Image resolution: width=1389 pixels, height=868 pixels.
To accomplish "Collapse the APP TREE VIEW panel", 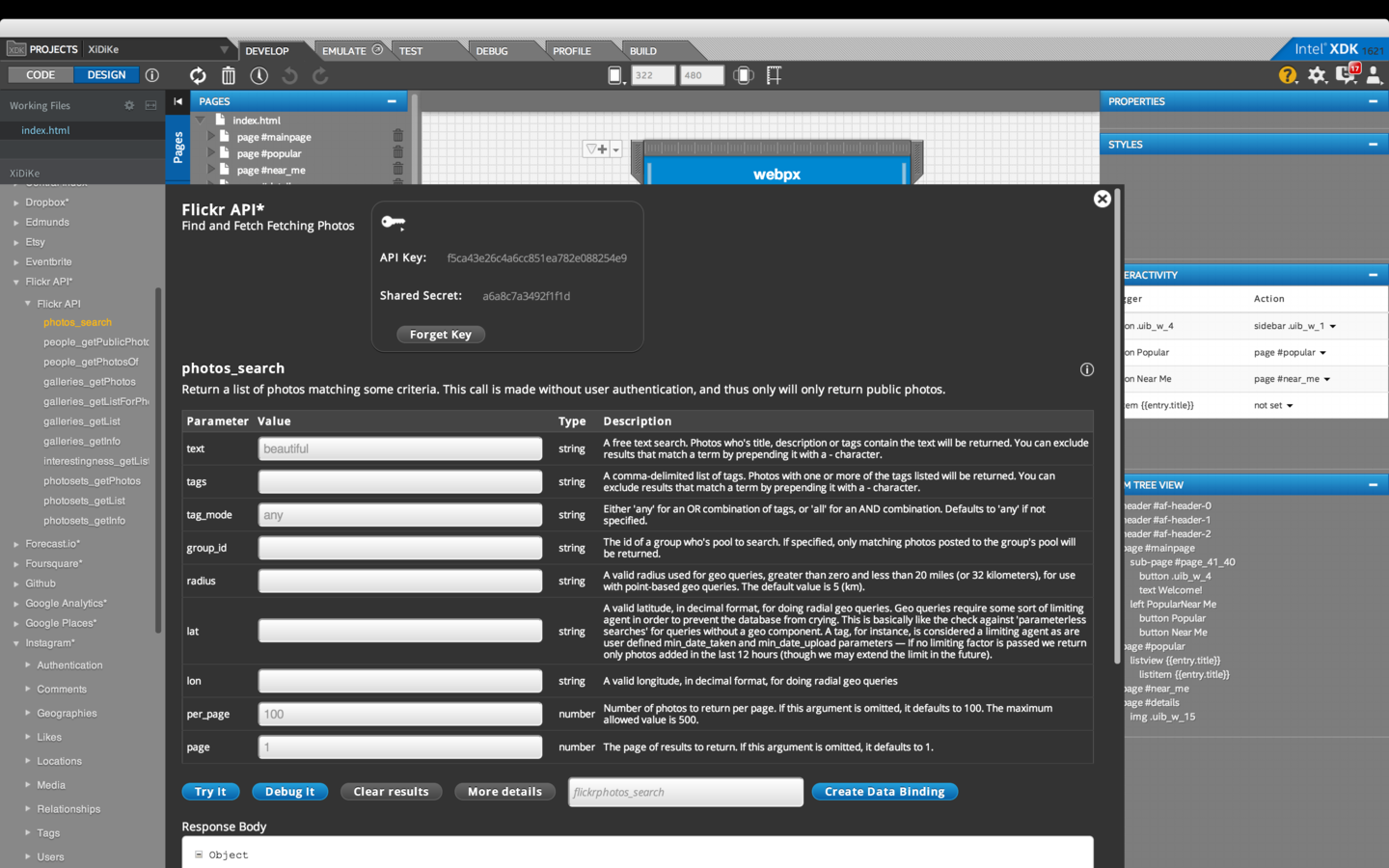I will (x=1373, y=485).
